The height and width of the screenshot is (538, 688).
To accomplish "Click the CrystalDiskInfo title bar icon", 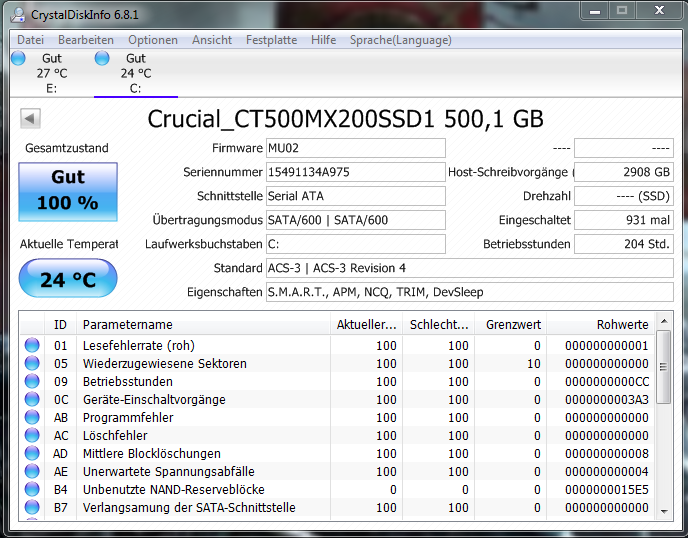I will [x=18, y=14].
